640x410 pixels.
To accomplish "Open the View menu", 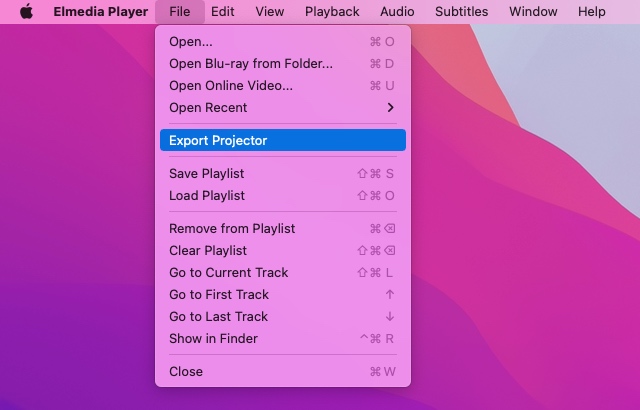I will (x=269, y=11).
